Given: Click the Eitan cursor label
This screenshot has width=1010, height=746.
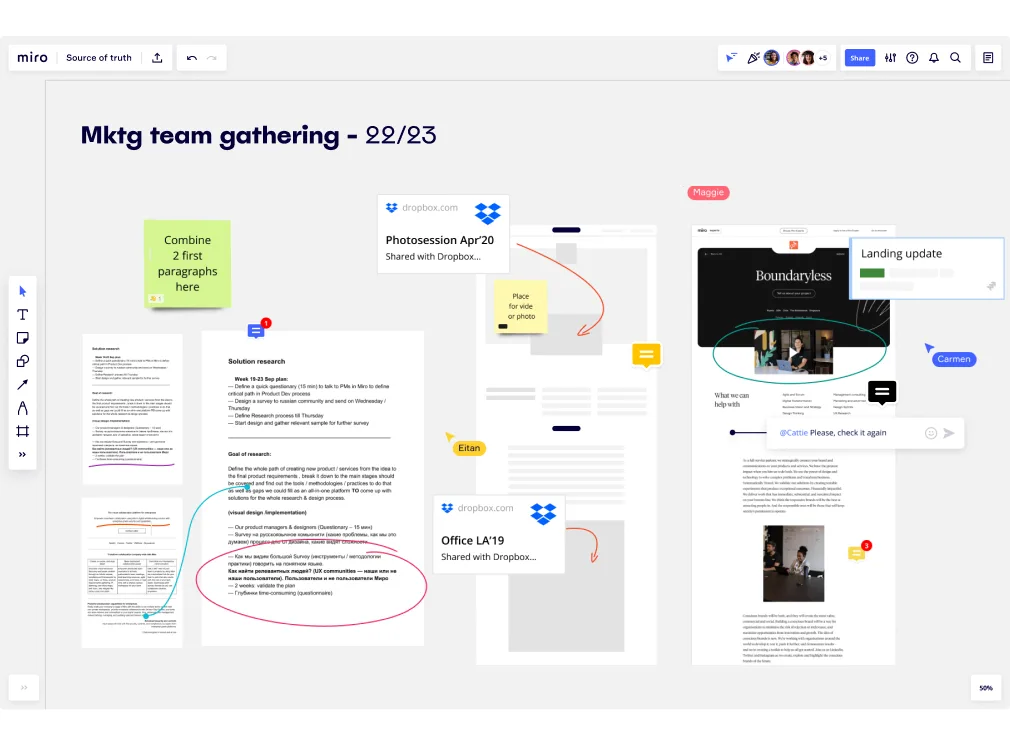Looking at the screenshot, I should point(469,448).
